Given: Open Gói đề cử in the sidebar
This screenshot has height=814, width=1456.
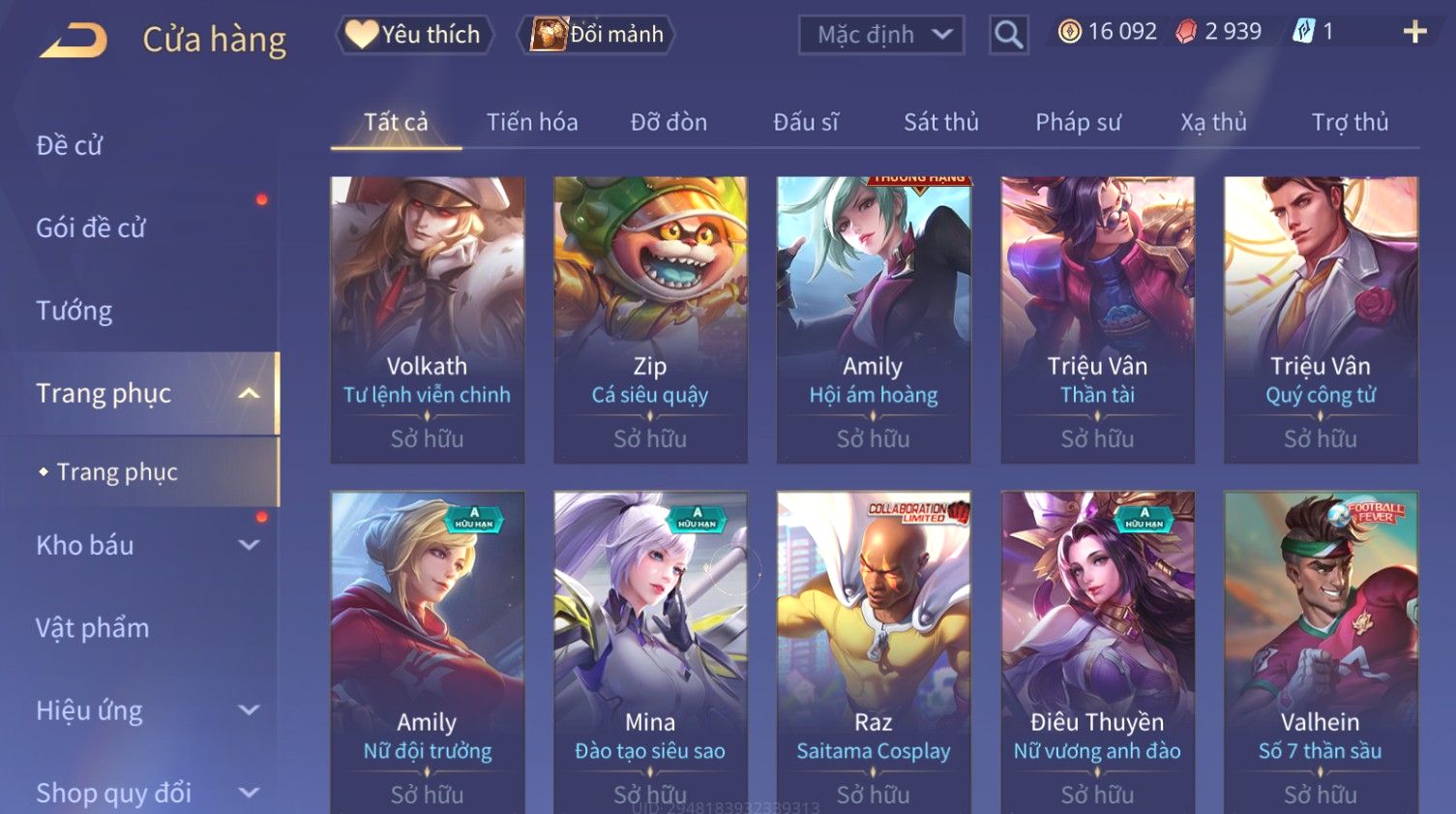Looking at the screenshot, I should pos(90,227).
